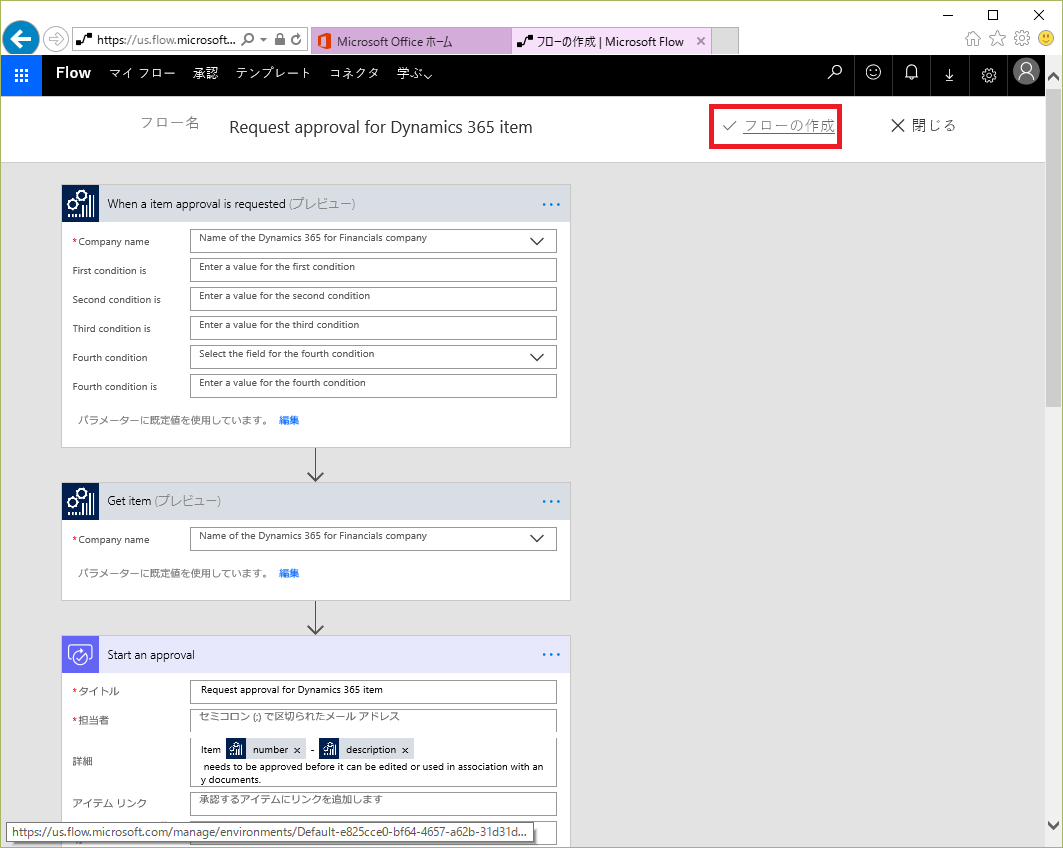Click the browser favorites star icon
The image size is (1063, 848).
997,39
